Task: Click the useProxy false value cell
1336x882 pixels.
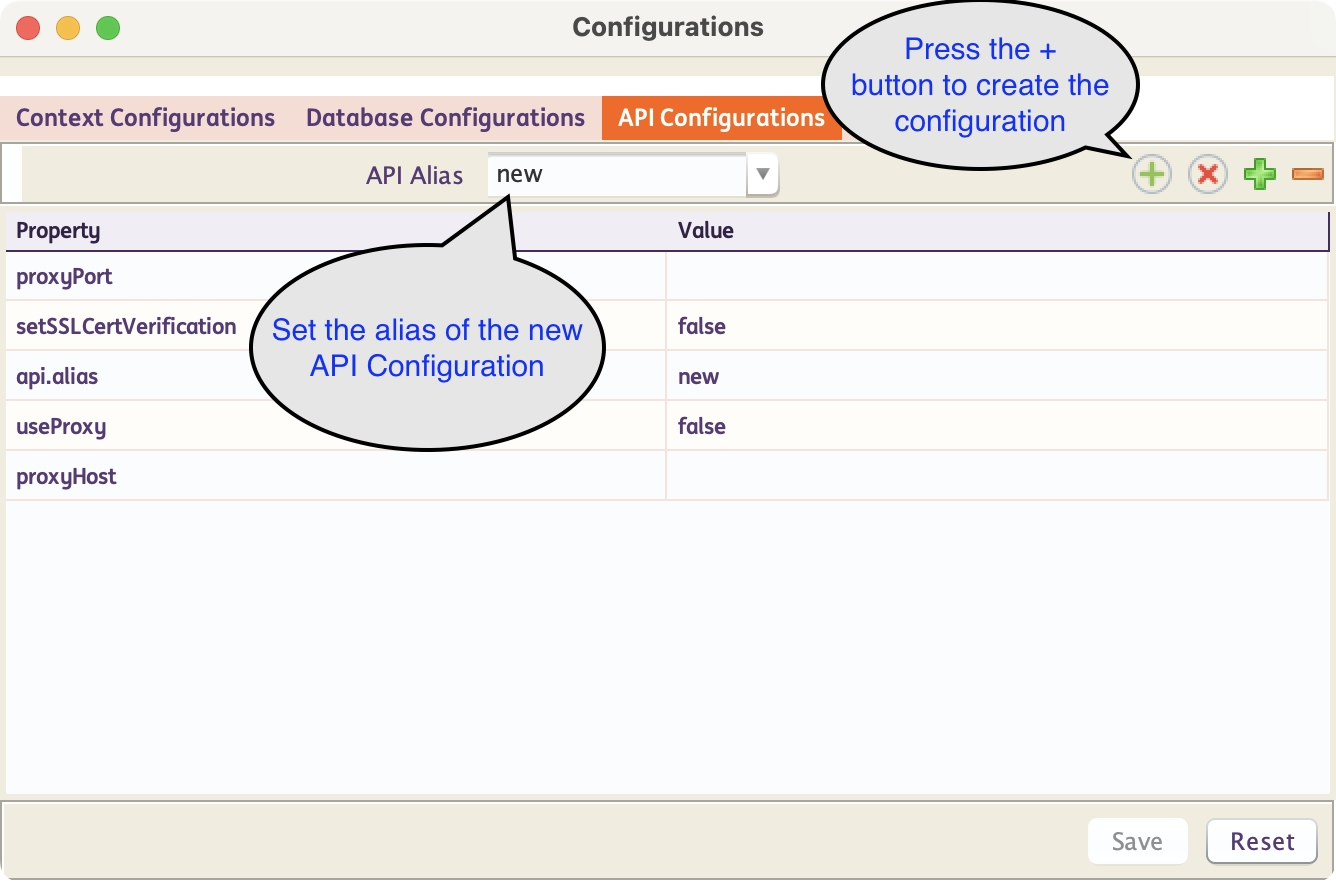Action: point(996,427)
